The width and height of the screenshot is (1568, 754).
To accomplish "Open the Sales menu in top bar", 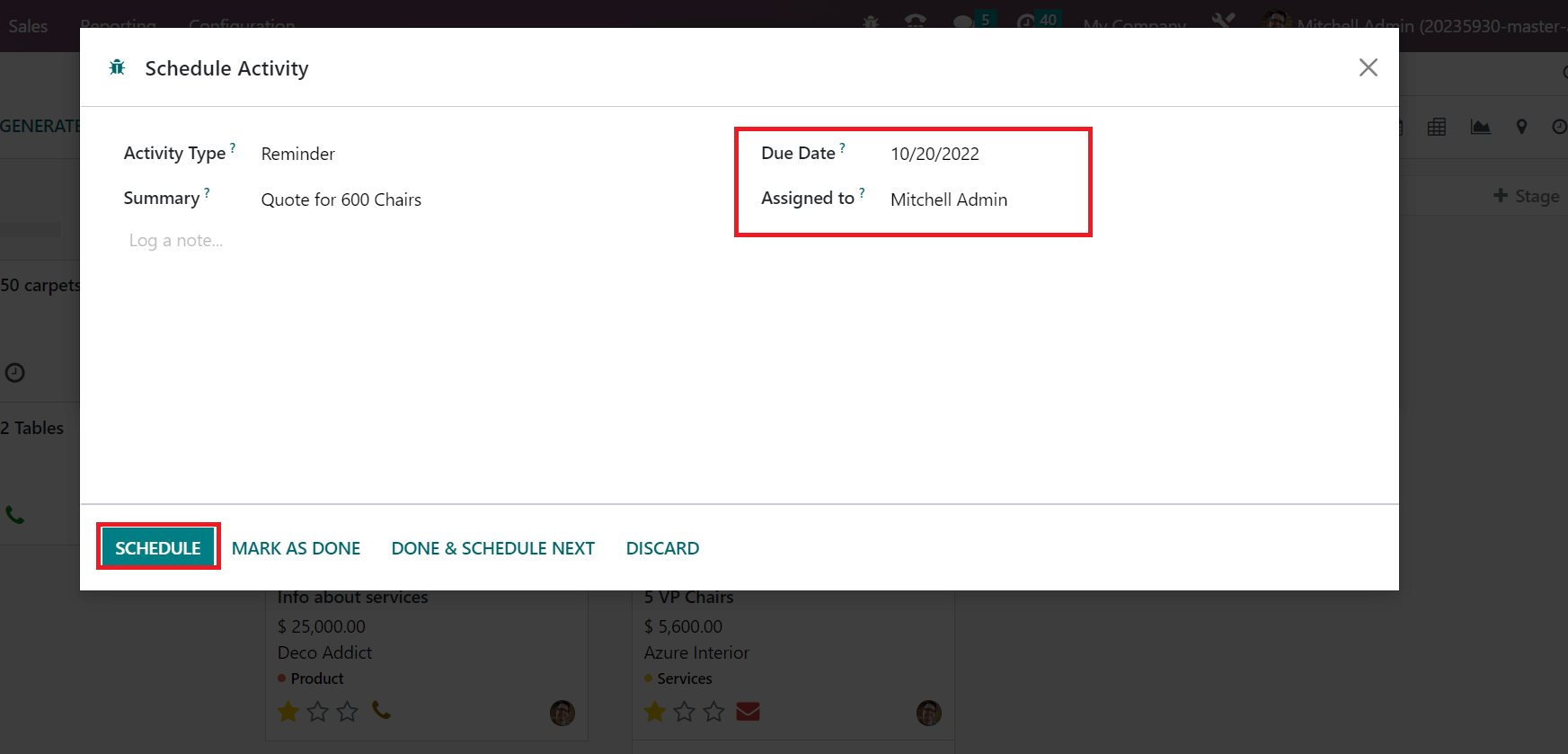I will coord(28,25).
